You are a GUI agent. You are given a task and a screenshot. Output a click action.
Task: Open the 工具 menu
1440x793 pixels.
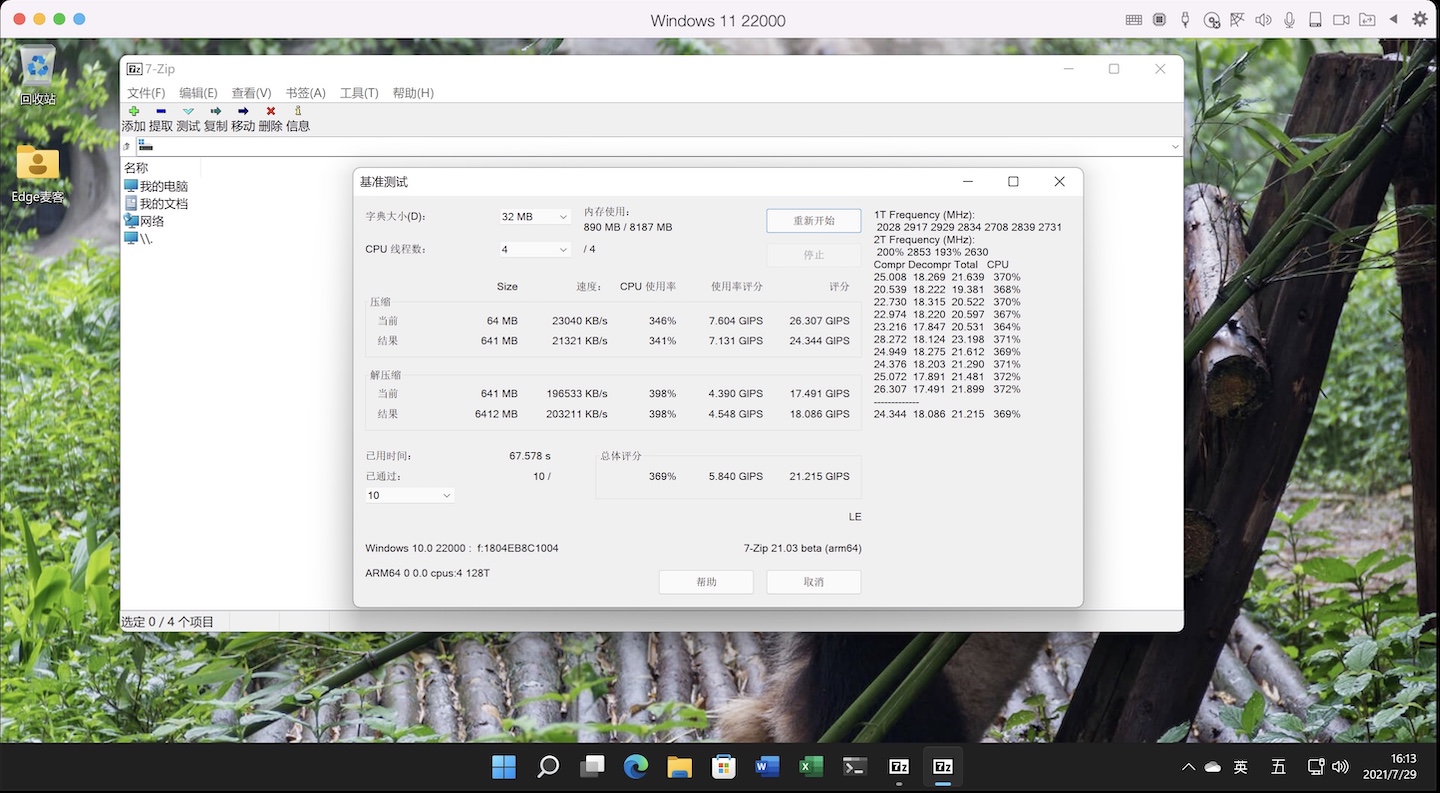click(x=360, y=92)
